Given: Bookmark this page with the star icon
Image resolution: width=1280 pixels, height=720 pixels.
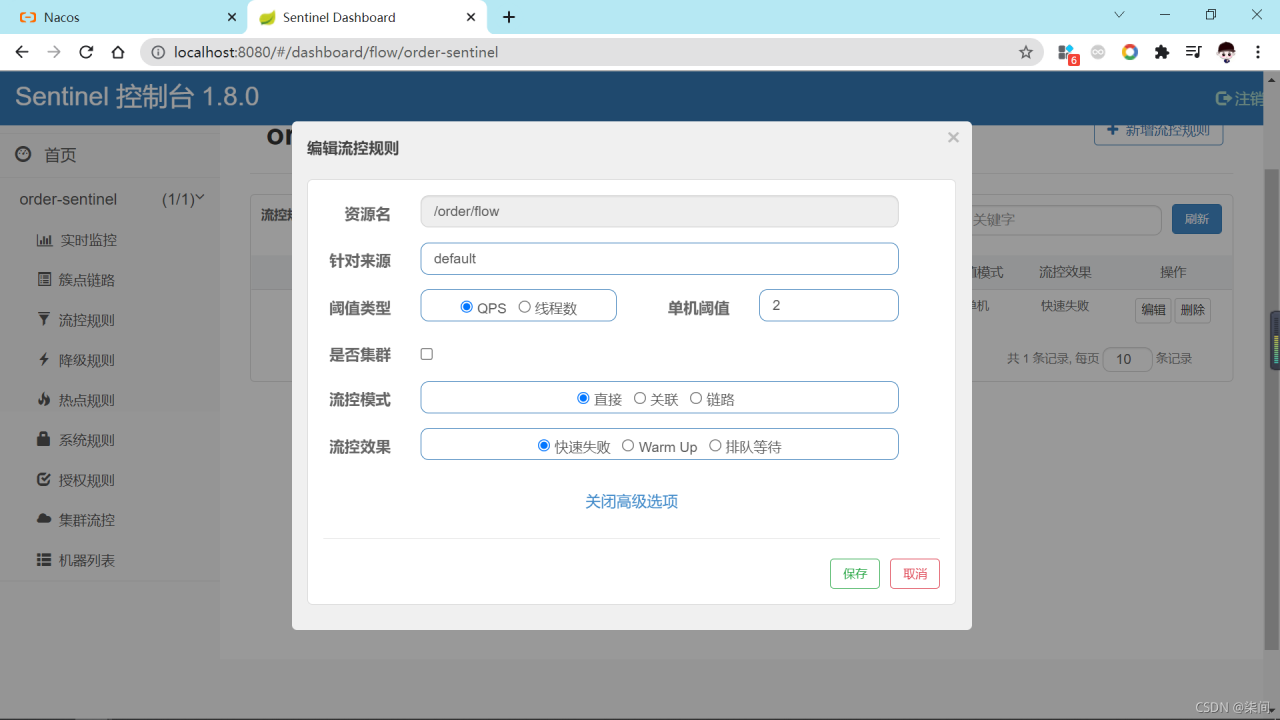Looking at the screenshot, I should [x=1026, y=52].
